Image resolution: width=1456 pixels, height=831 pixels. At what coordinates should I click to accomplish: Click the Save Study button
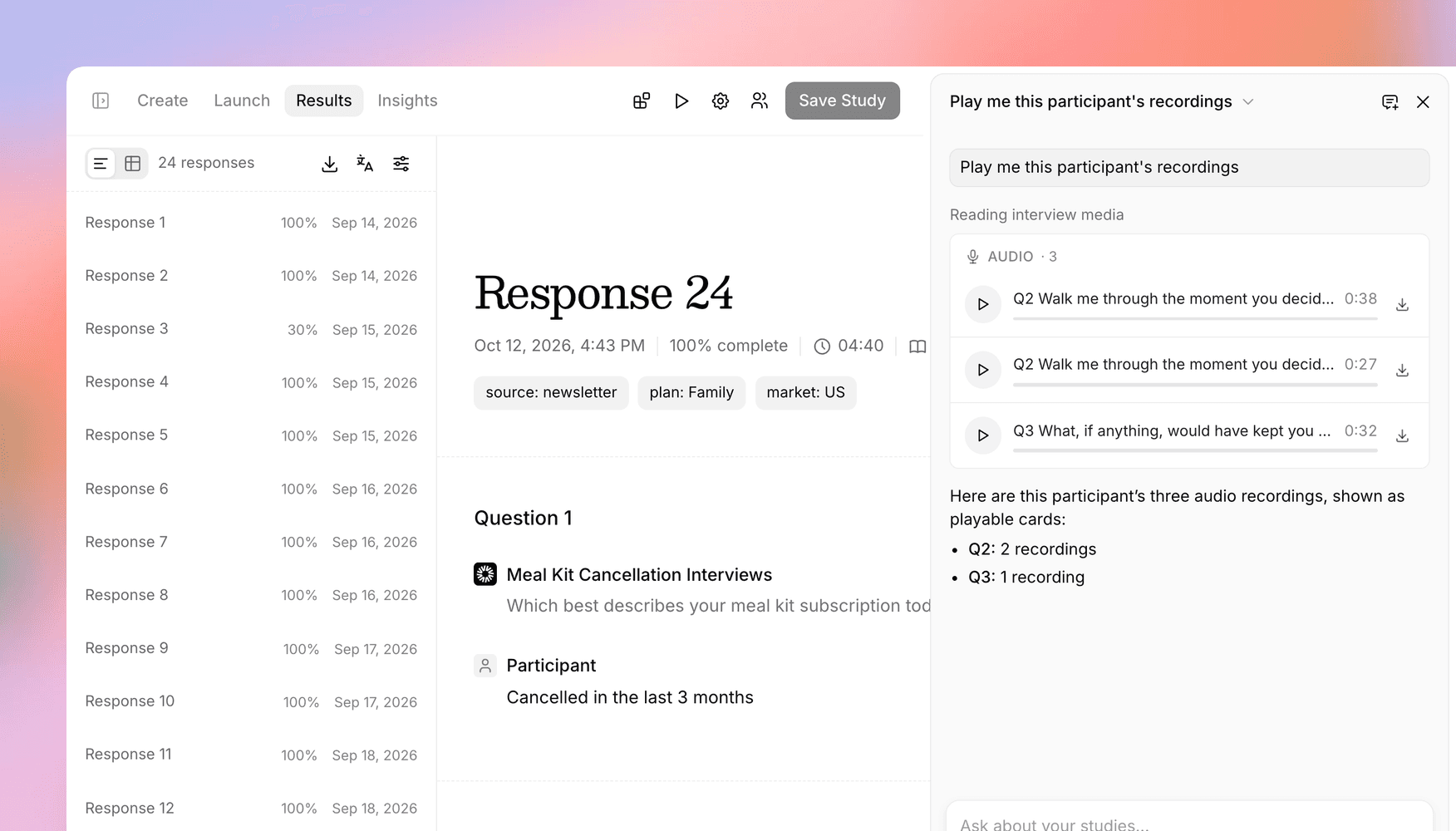[x=843, y=101]
